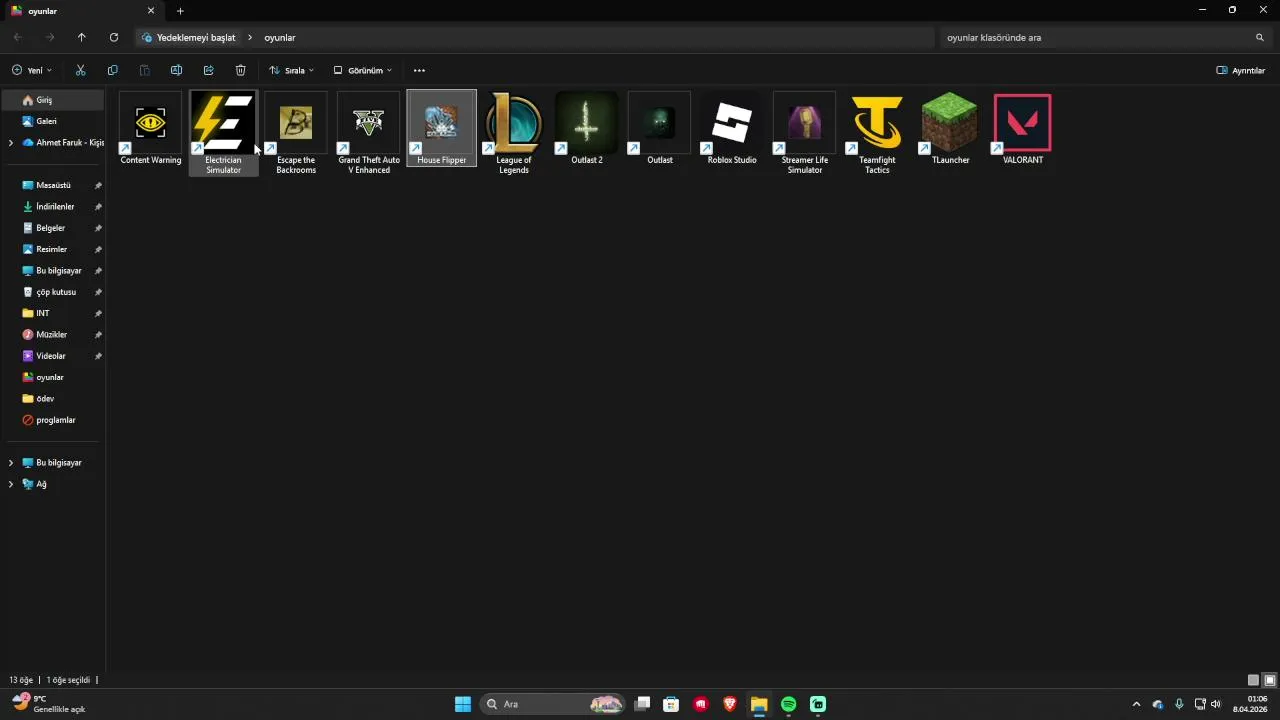
Task: Select the League of Legends shortcut
Action: 514,133
